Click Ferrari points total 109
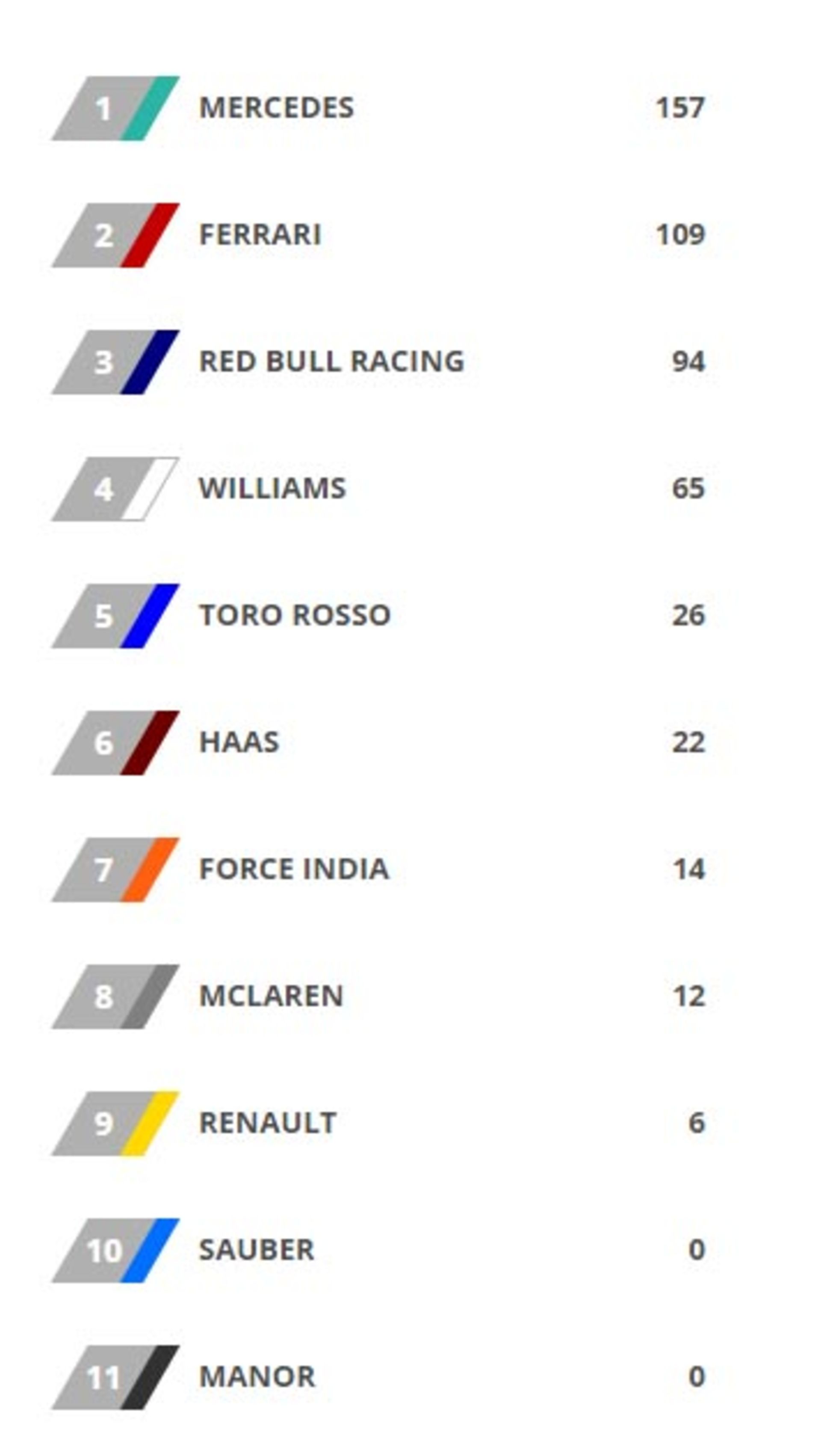The height and width of the screenshot is (1456, 821). click(680, 234)
